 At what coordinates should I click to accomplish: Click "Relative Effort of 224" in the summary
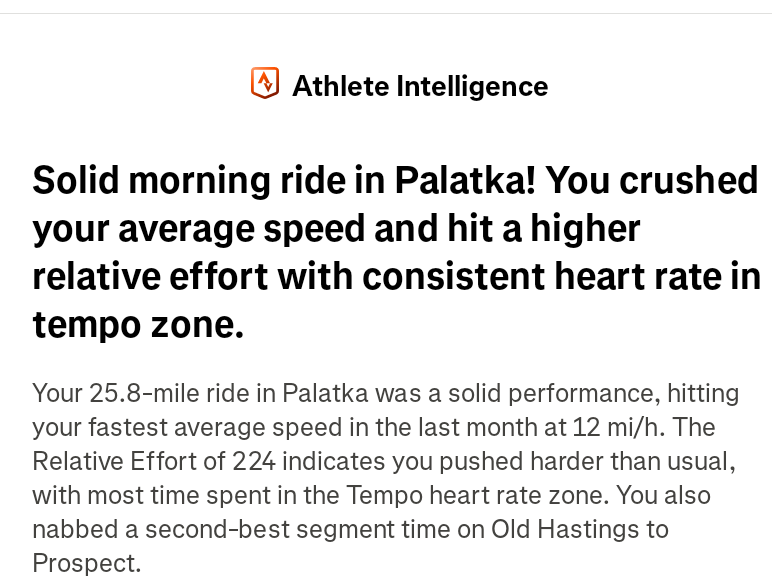154,461
